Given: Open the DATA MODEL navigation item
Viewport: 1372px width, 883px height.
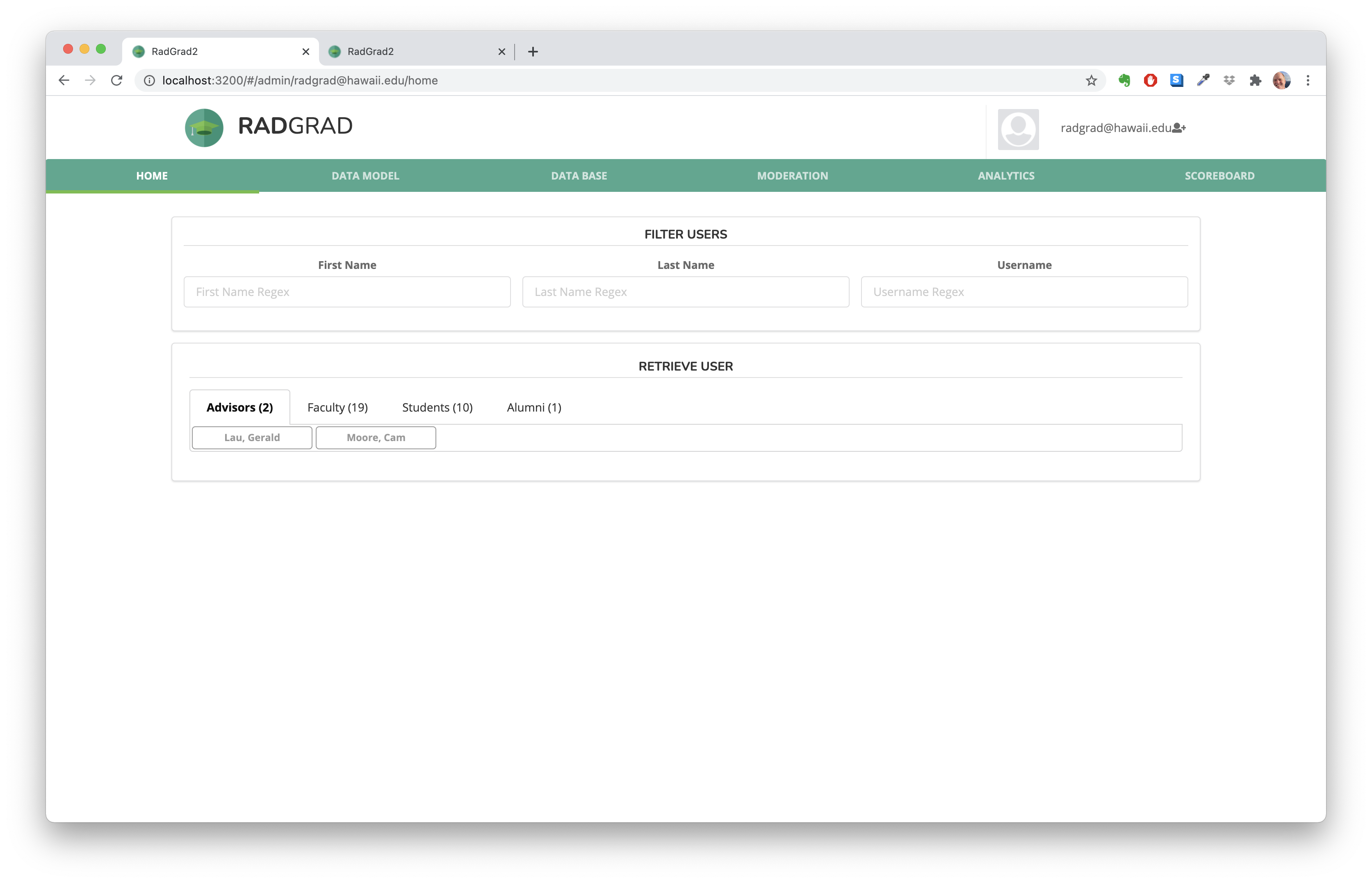Looking at the screenshot, I should tap(365, 175).
